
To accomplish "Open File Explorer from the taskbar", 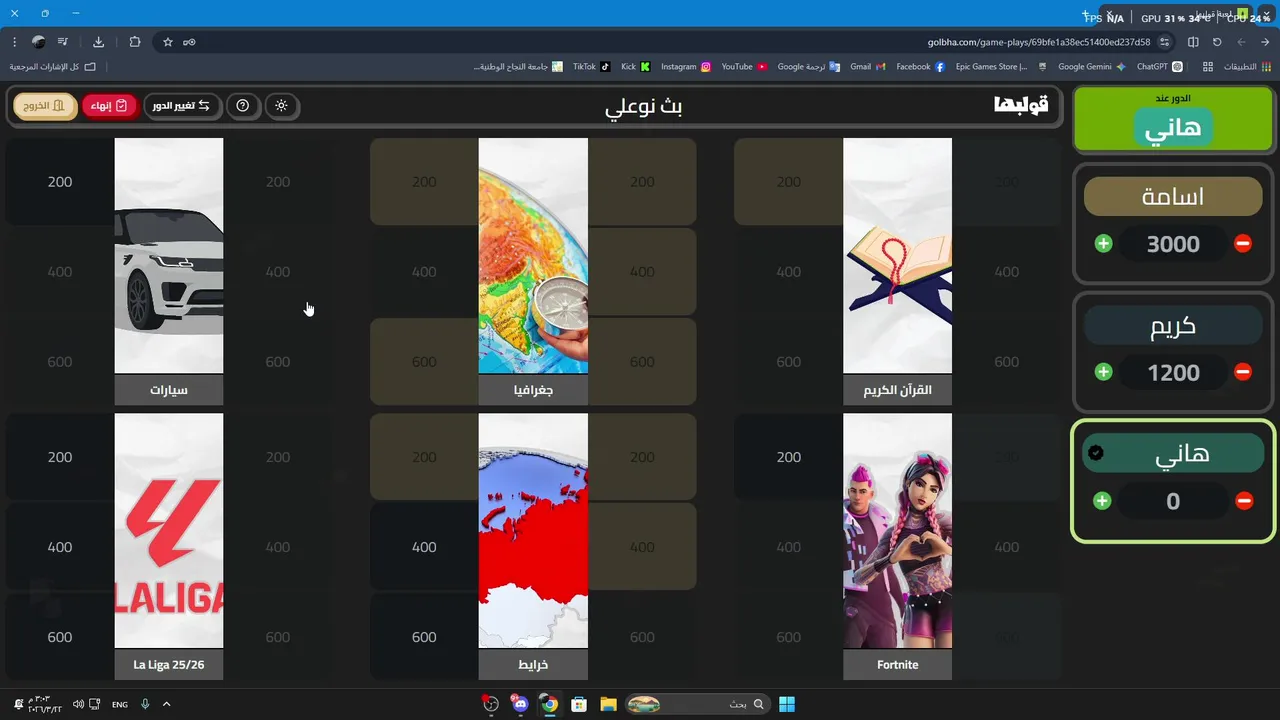I will [608, 704].
